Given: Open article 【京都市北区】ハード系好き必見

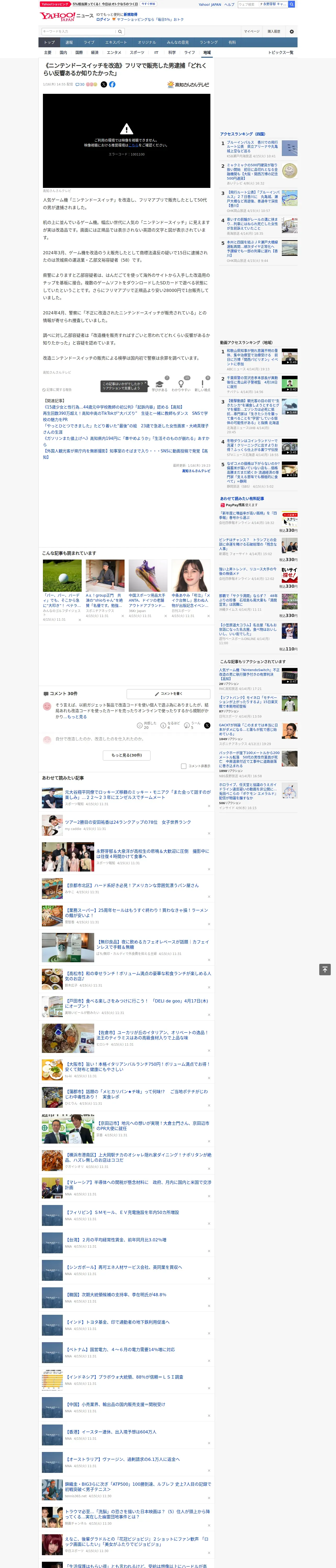Looking at the screenshot, I should click(132, 885).
